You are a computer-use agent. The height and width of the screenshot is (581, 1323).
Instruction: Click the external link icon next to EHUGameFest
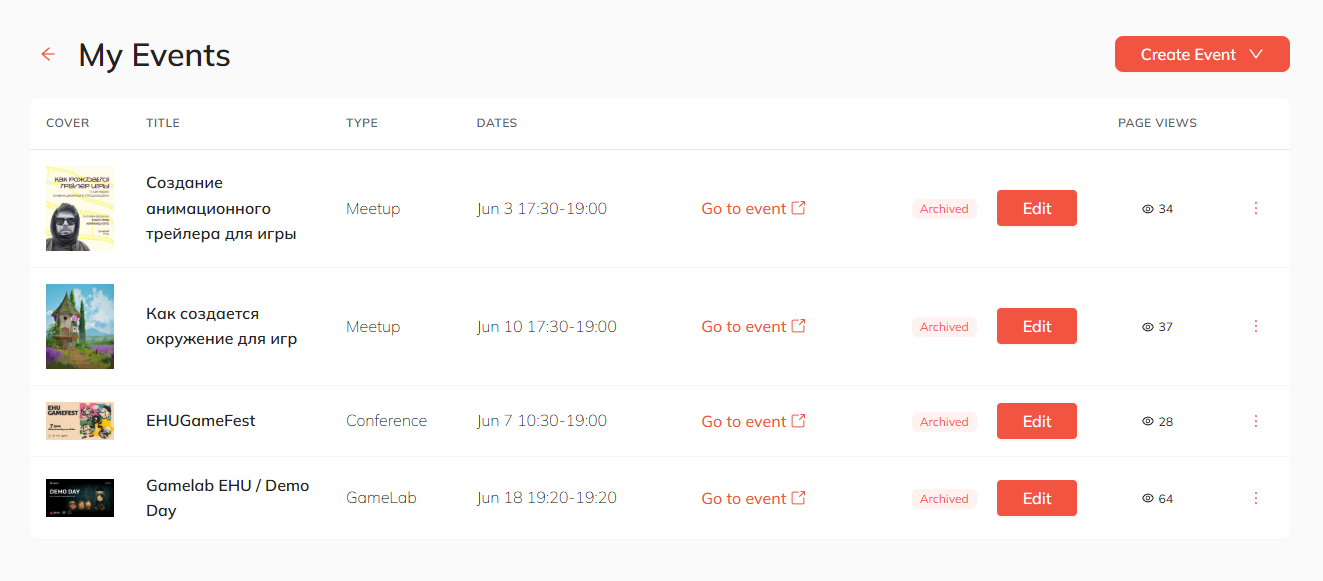[x=800, y=420]
